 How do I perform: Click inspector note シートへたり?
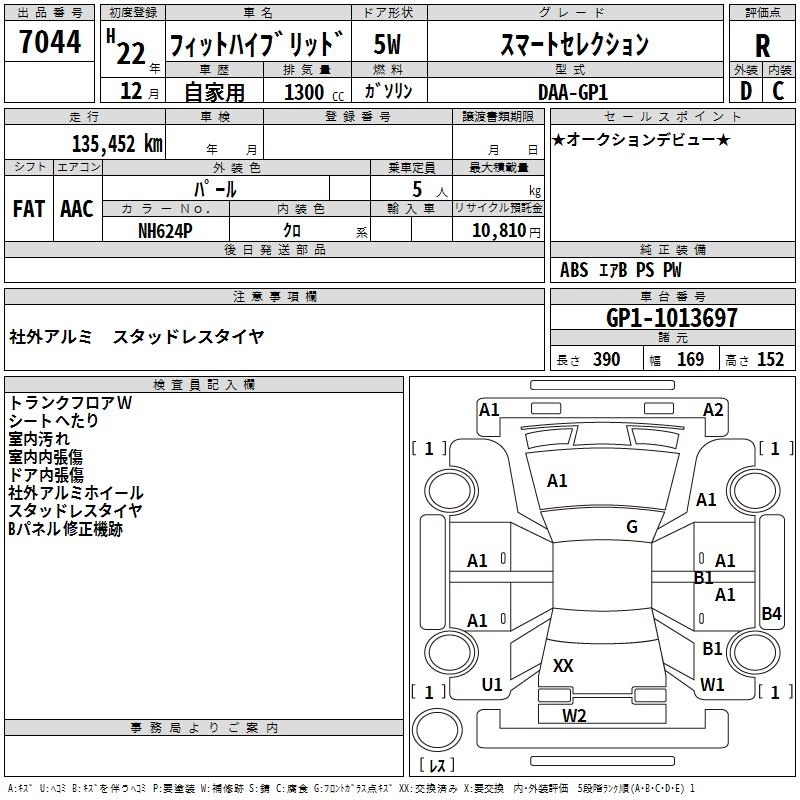point(53,421)
